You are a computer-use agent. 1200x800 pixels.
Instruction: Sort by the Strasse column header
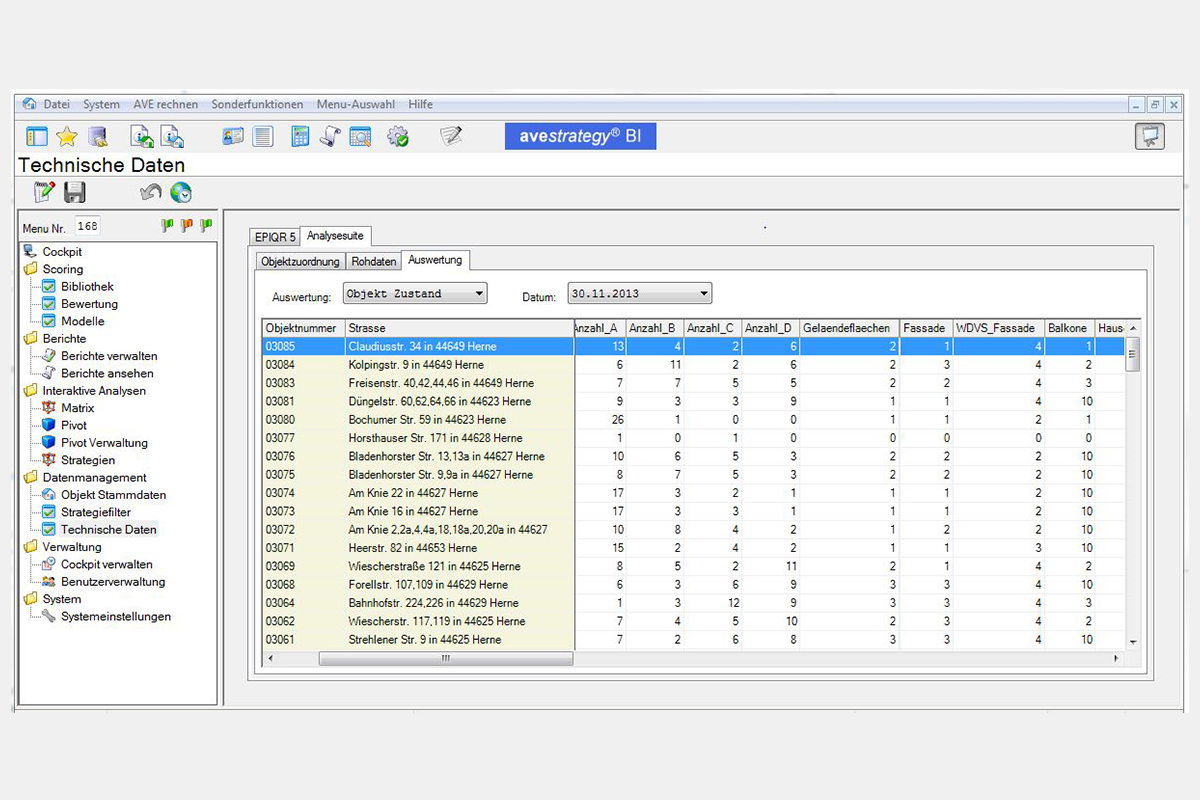click(x=459, y=328)
